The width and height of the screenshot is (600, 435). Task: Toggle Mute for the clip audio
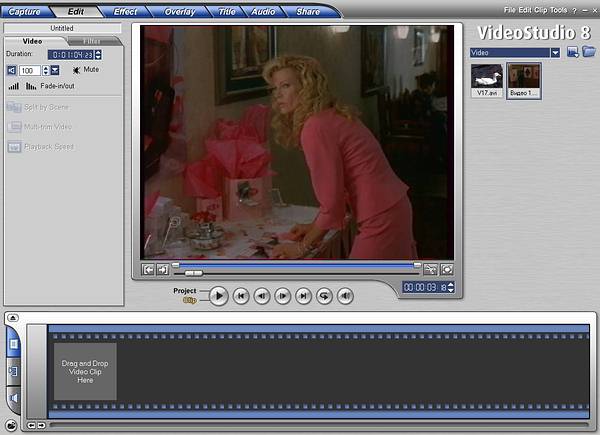86,70
